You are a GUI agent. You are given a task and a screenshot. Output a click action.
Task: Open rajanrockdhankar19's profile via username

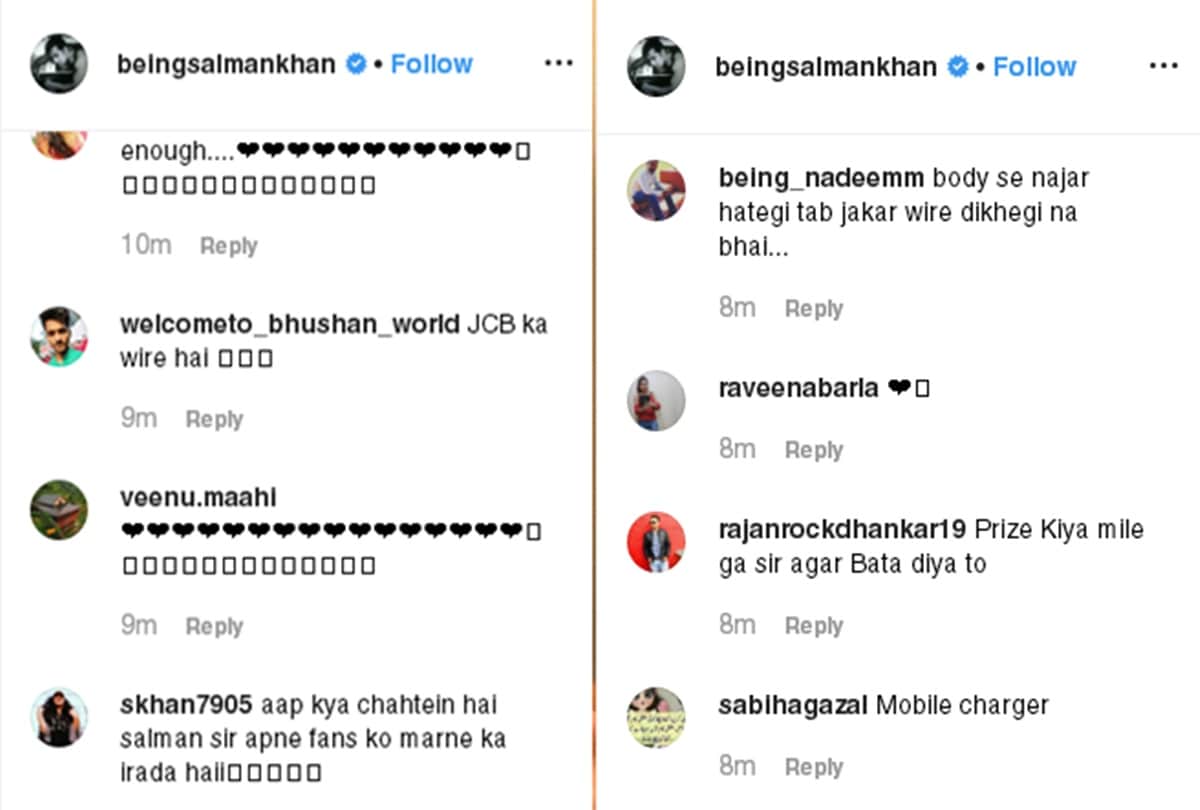click(841, 528)
